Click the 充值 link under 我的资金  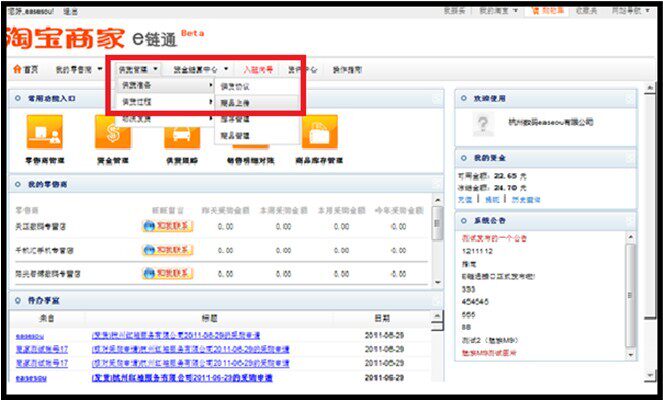point(465,200)
